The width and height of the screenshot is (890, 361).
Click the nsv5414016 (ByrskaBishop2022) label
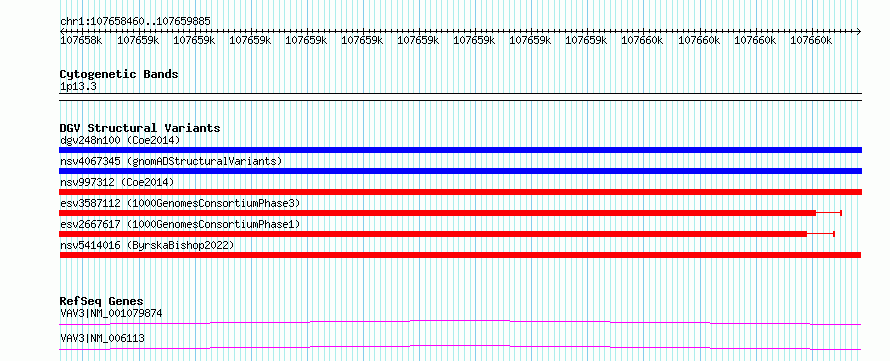click(x=147, y=245)
